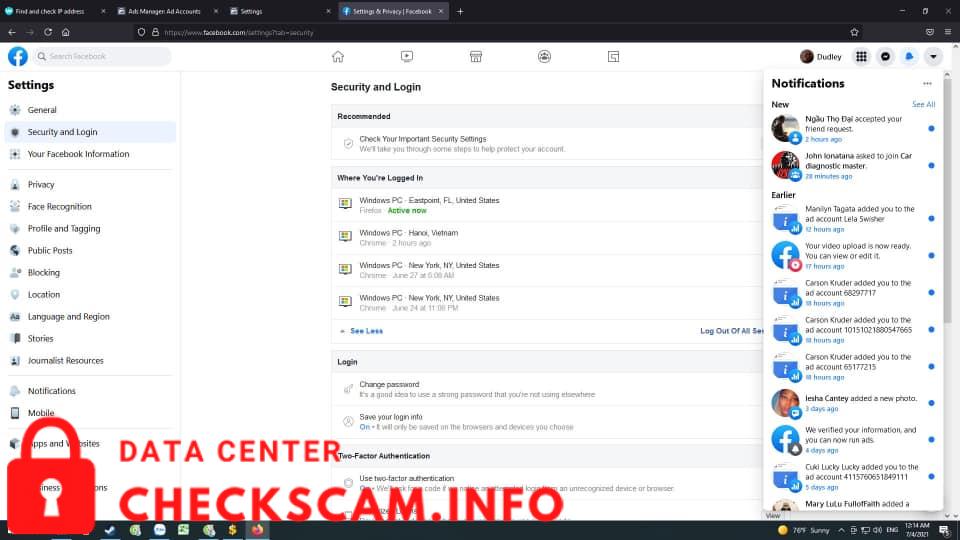Toggle the Notifications bell icon
960x540 pixels.
coord(909,56)
